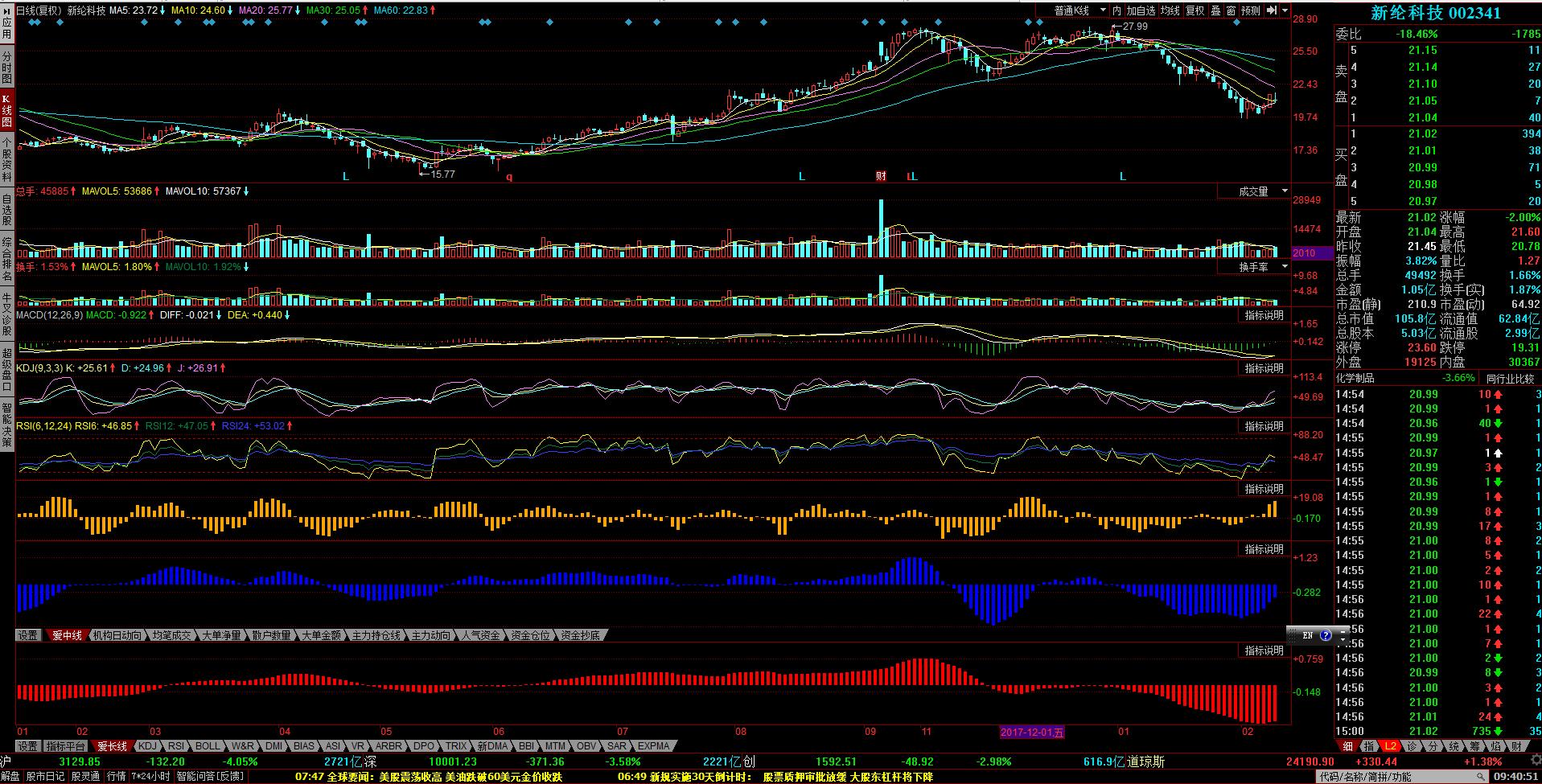
Task: Click the purple 2010 volume scale marker
Action: pyautogui.click(x=1304, y=252)
